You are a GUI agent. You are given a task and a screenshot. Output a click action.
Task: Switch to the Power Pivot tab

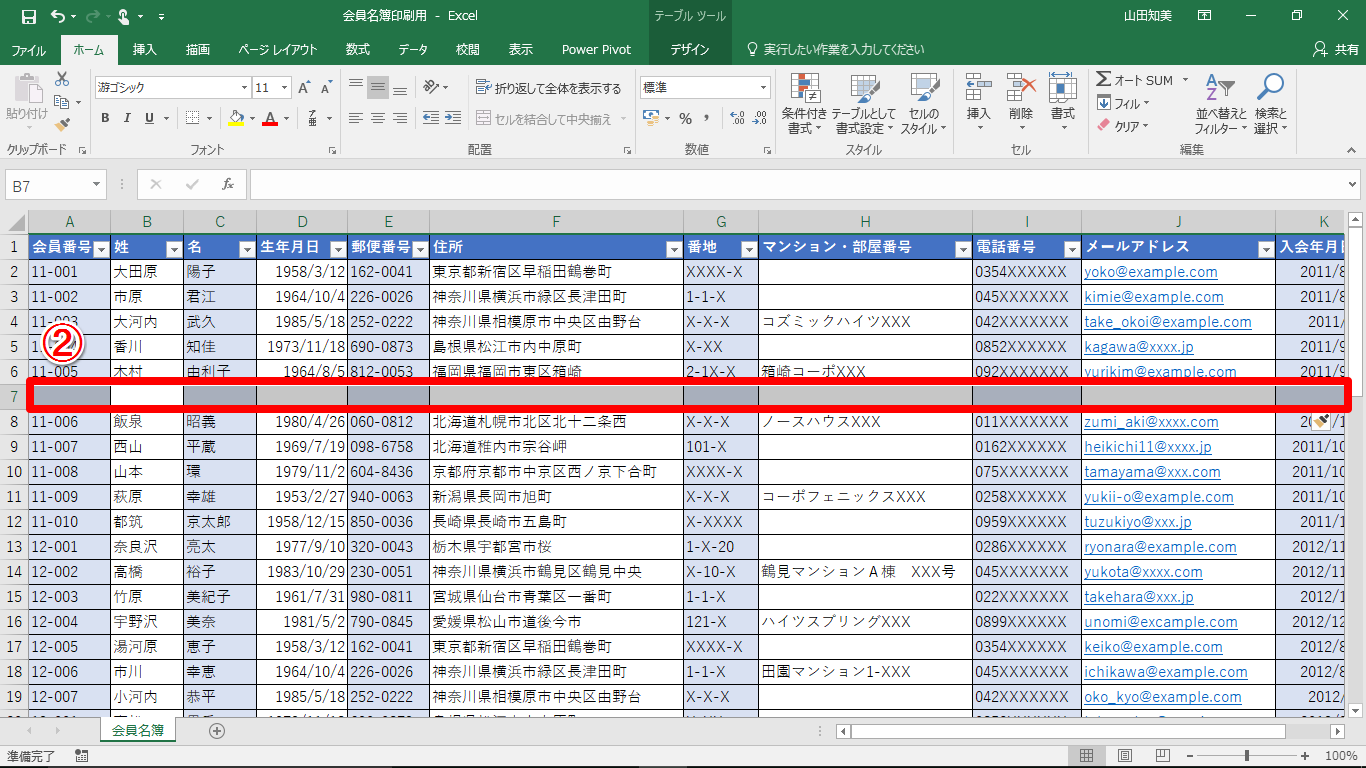click(596, 49)
